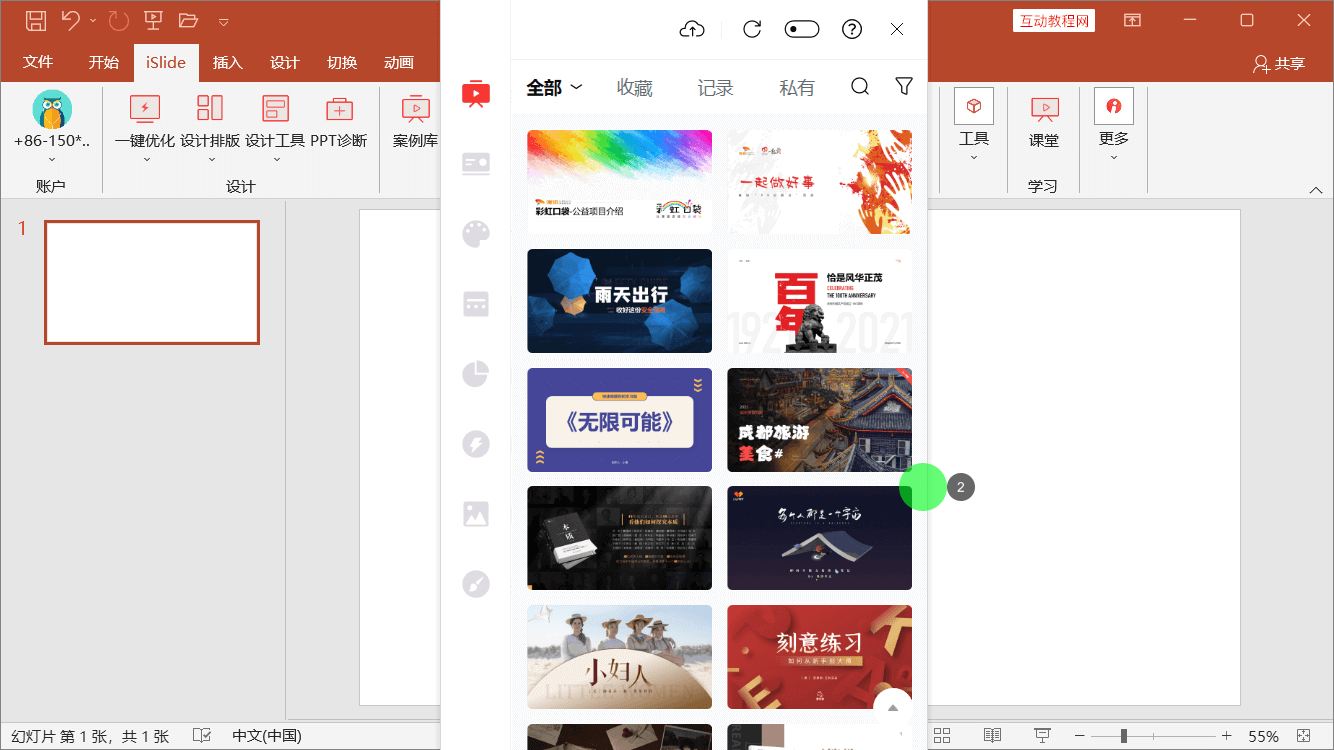
Task: Select the iSlide ribbon tab
Action: click(166, 62)
